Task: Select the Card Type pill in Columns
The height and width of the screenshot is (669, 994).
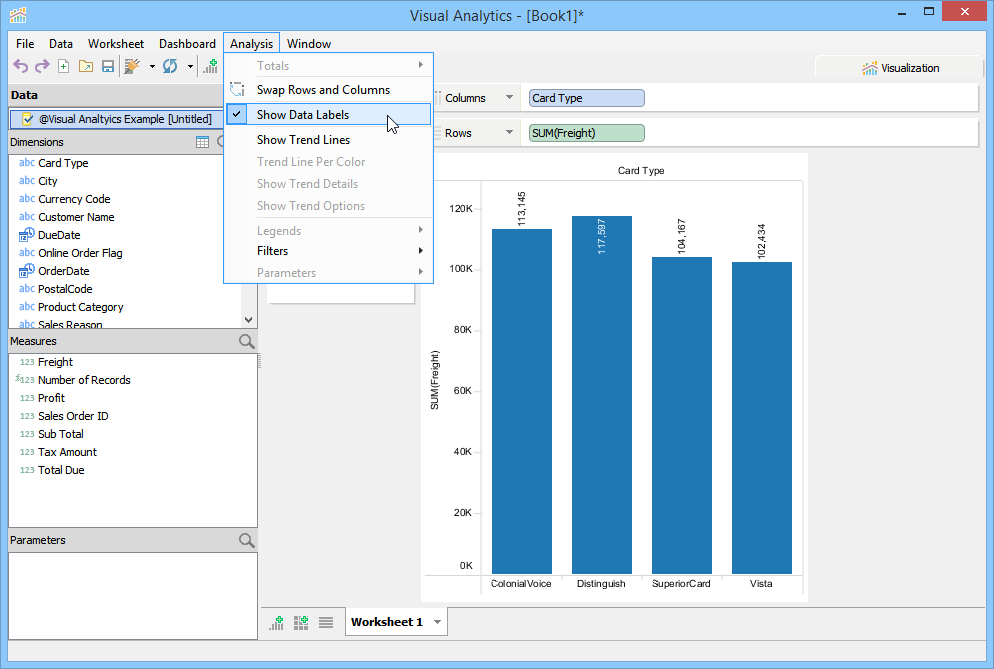Action: (586, 98)
